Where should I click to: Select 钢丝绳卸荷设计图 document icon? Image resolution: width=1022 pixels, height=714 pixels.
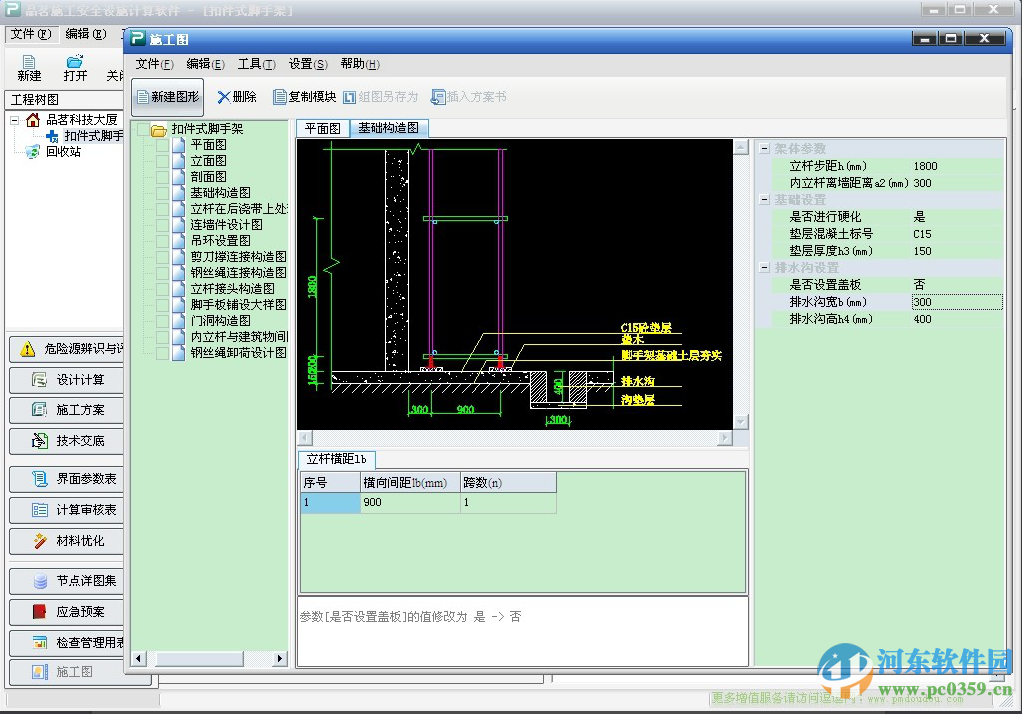pos(179,353)
